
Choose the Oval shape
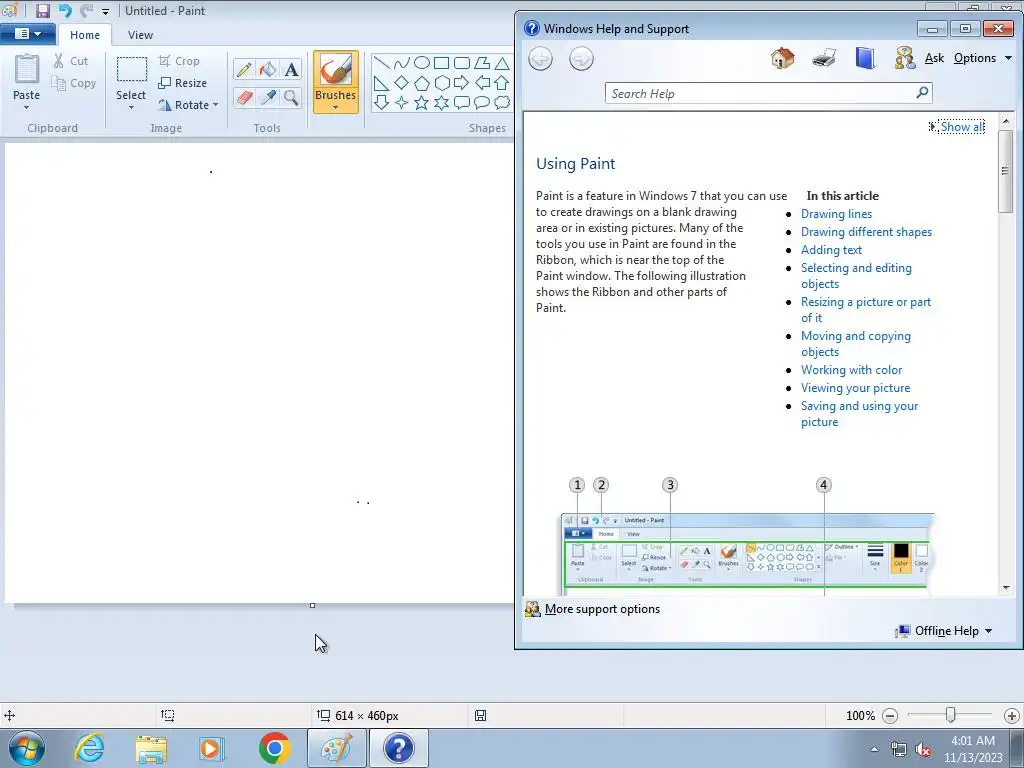(x=422, y=63)
